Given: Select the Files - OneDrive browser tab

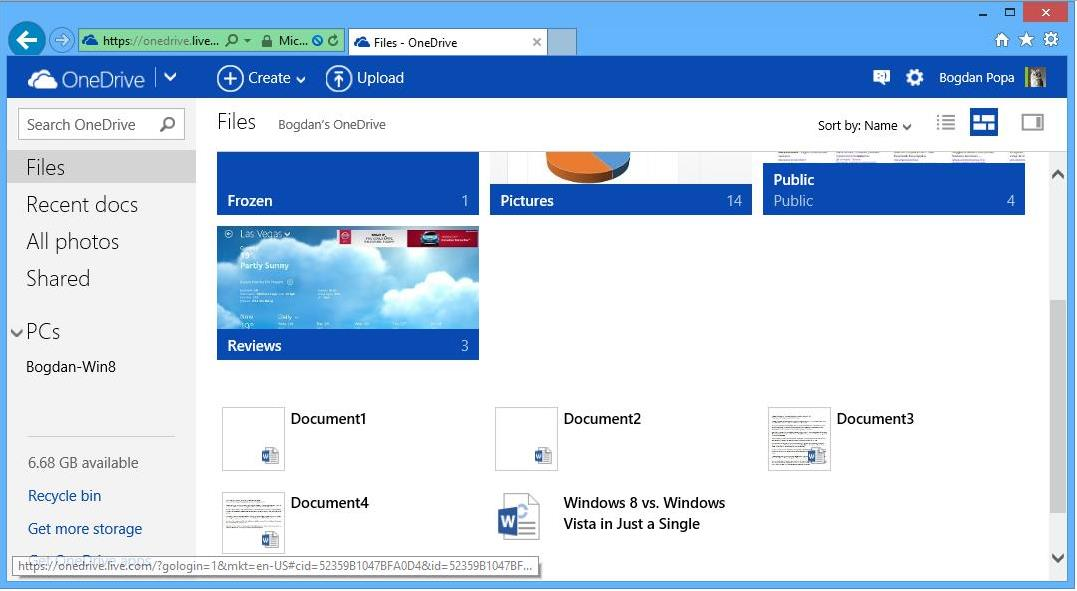Looking at the screenshot, I should 448,42.
